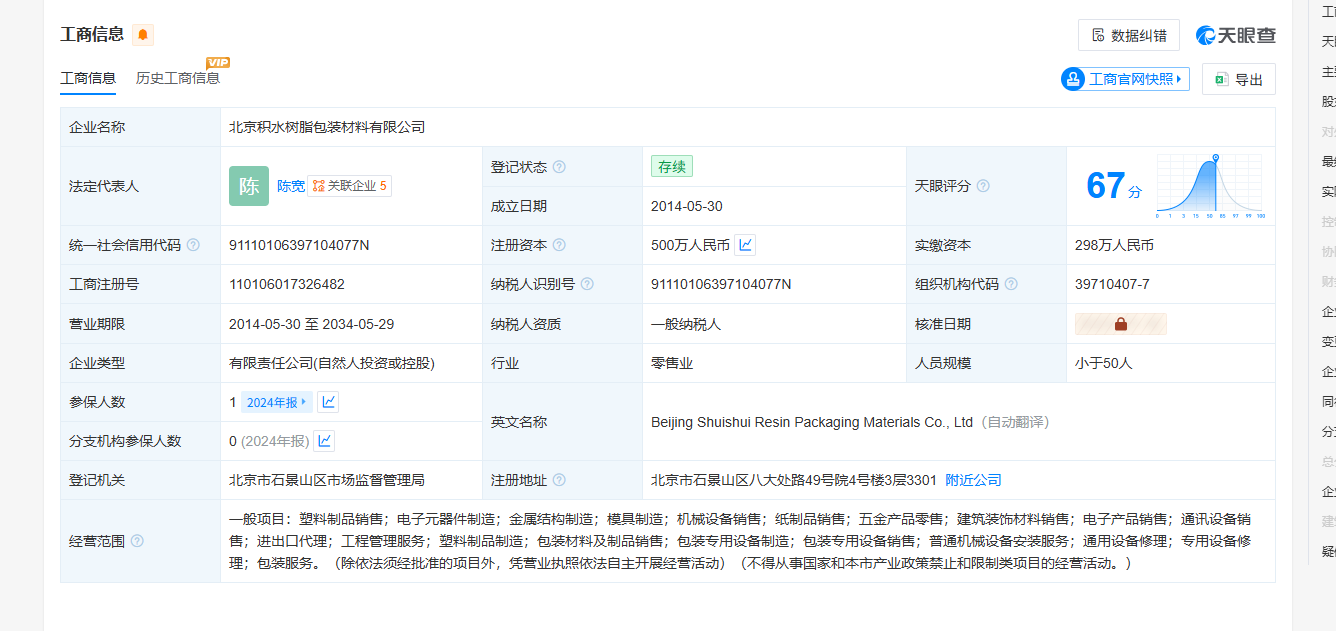
Task: Click help icon beside 组织机构代码
Action: 1011,285
